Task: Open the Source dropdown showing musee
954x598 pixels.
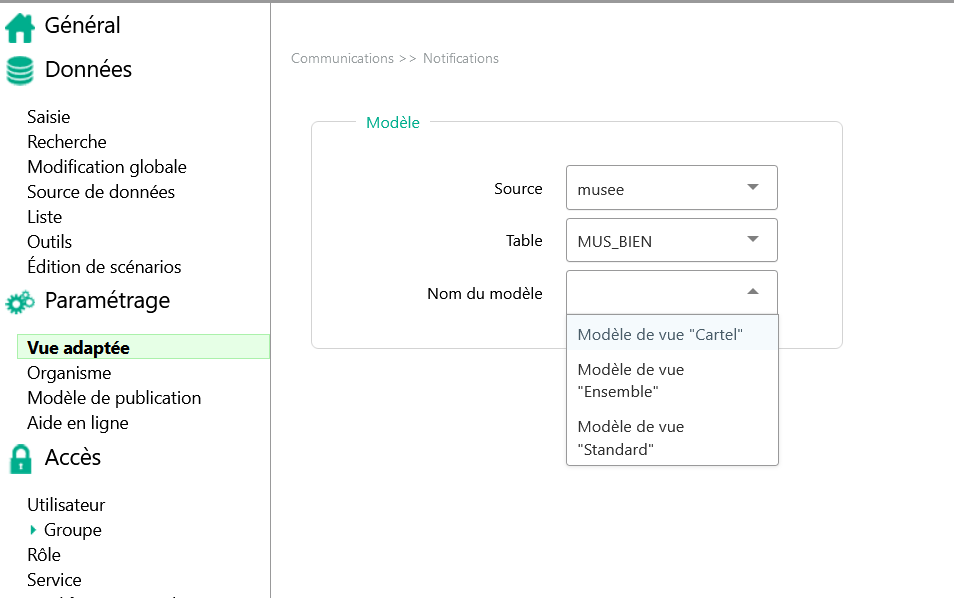Action: click(x=672, y=187)
